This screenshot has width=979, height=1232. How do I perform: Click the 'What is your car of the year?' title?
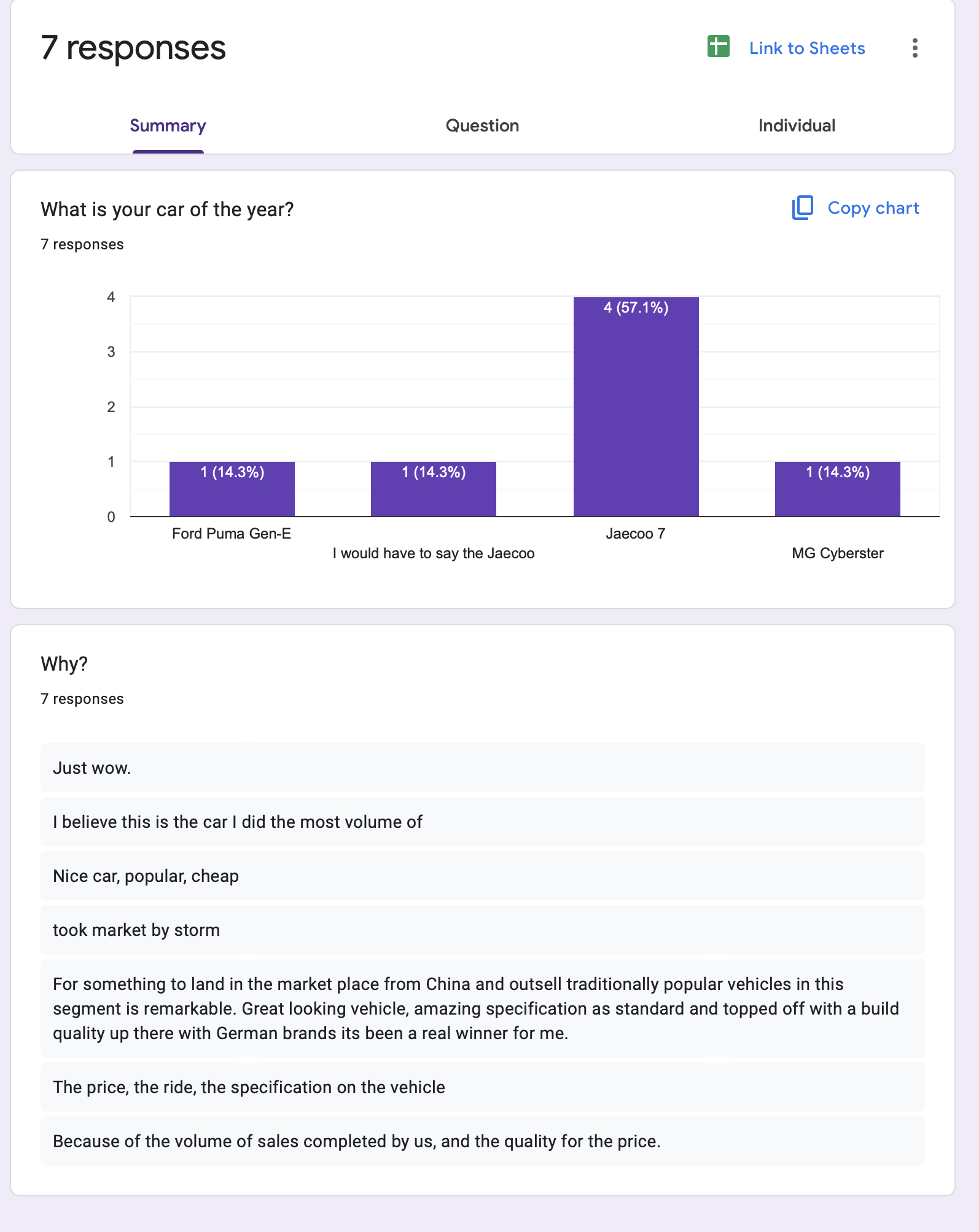click(167, 209)
